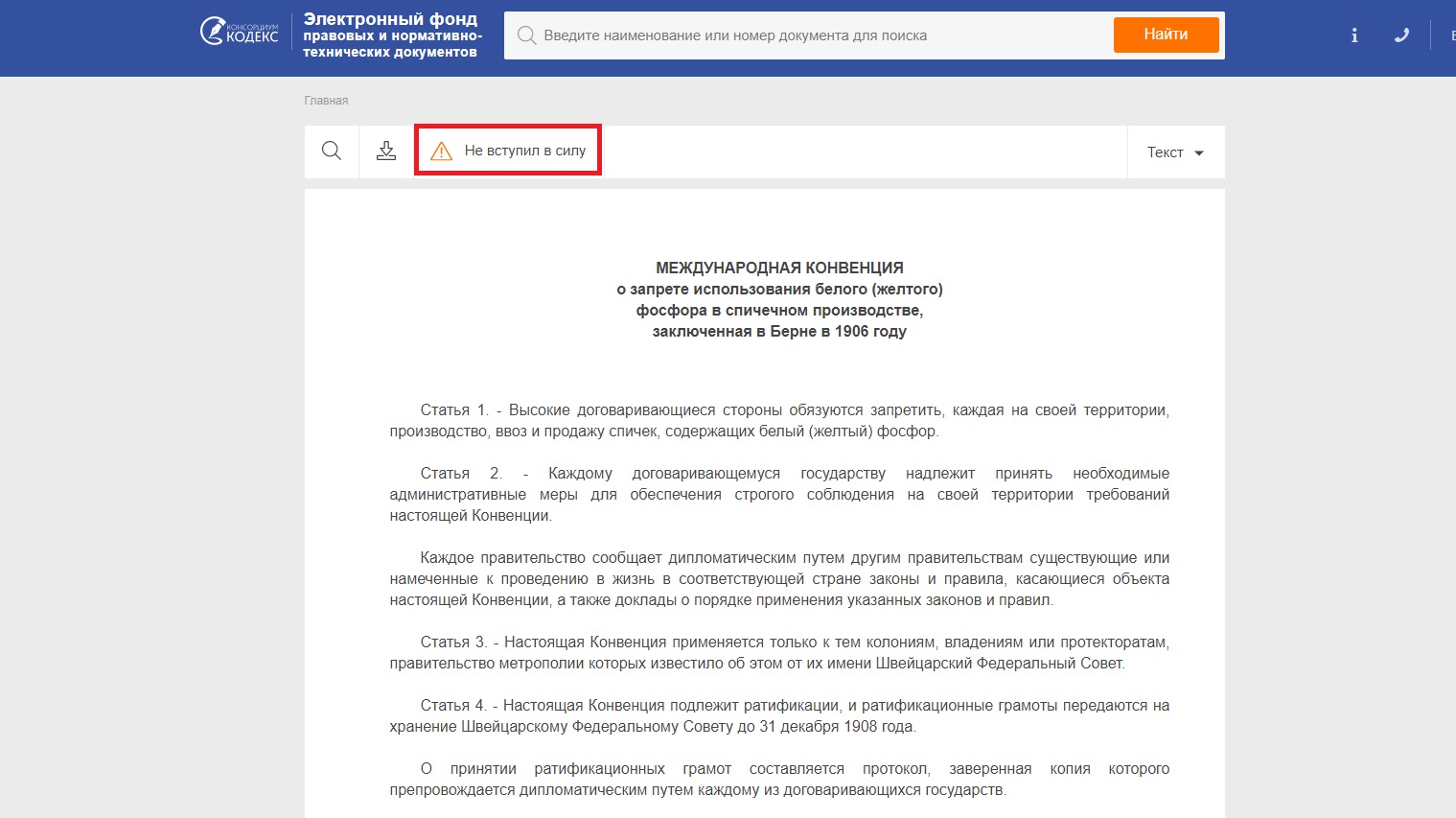The height and width of the screenshot is (818, 1456).
Task: Click the 'МЕЖДУНАРОДНАЯ КОНВЕНЦИЯ' document heading
Action: 779,268
